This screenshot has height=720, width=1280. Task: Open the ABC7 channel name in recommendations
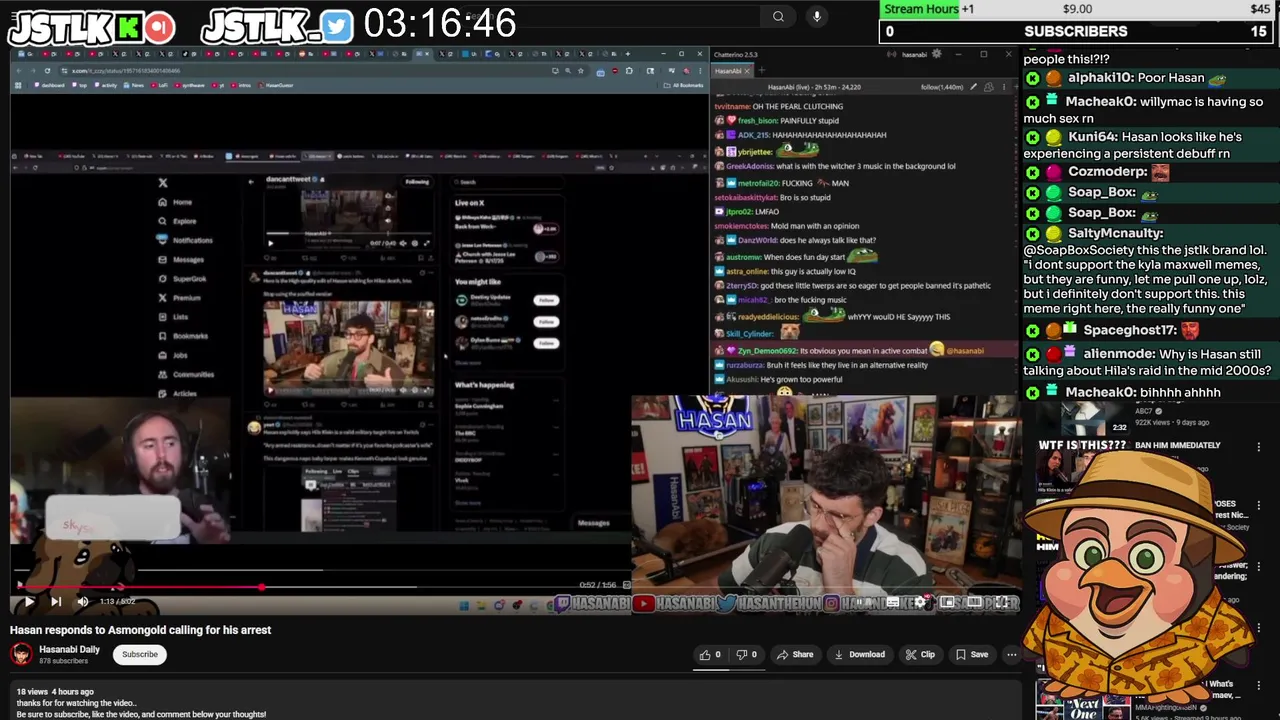(x=1144, y=411)
